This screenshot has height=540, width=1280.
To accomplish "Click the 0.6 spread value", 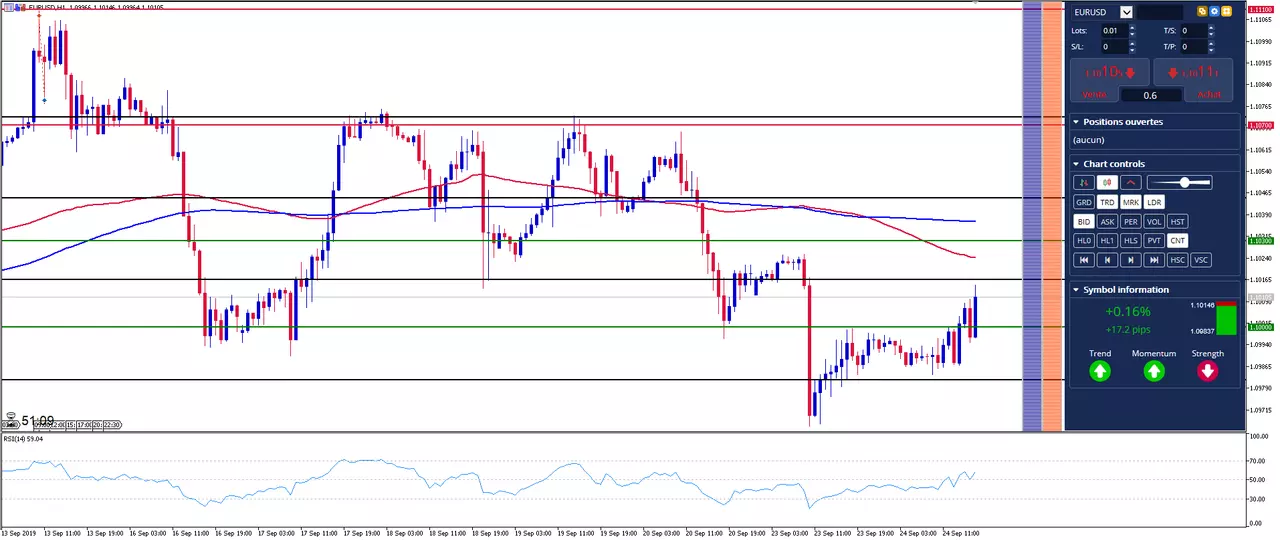I will tap(1150, 95).
